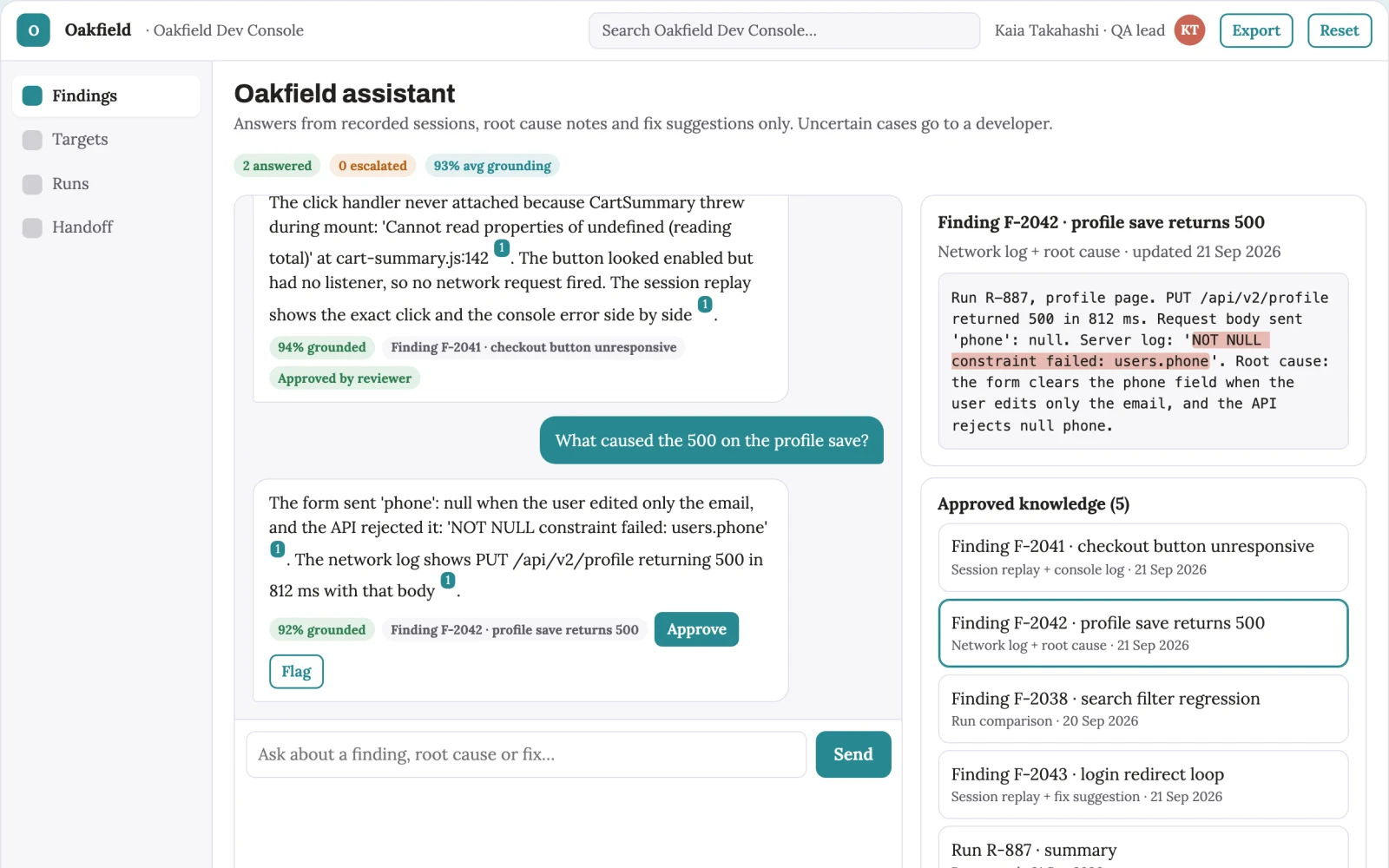Click the user message about profile save 500
Viewport: 1389px width, 868px height.
click(712, 441)
